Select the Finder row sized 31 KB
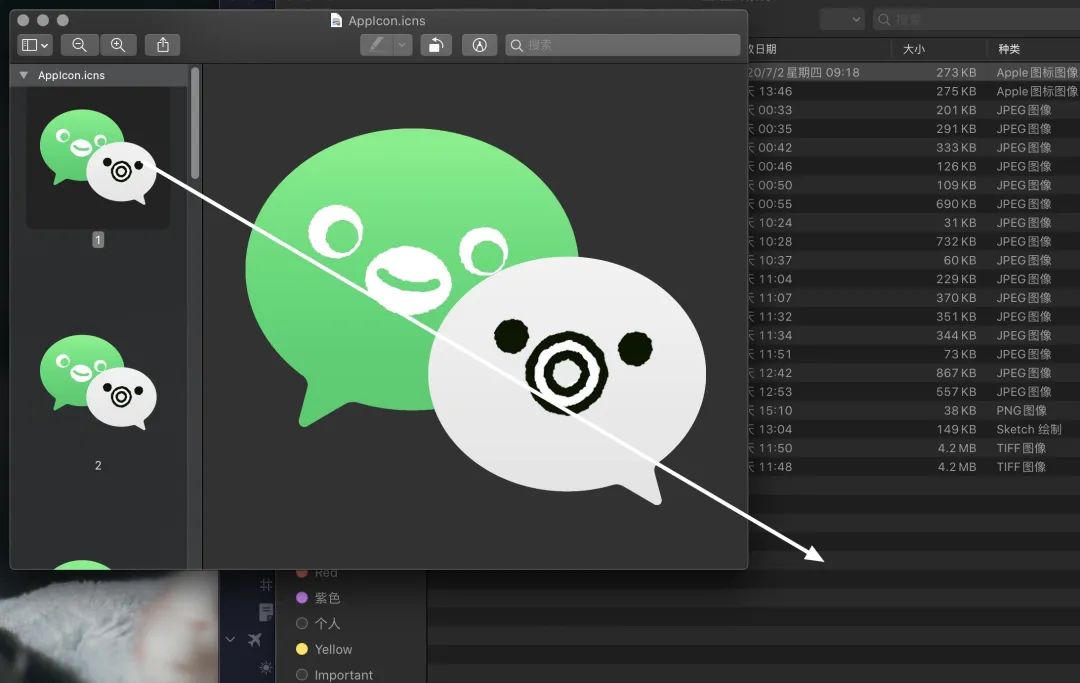This screenshot has height=683, width=1080. [914, 222]
